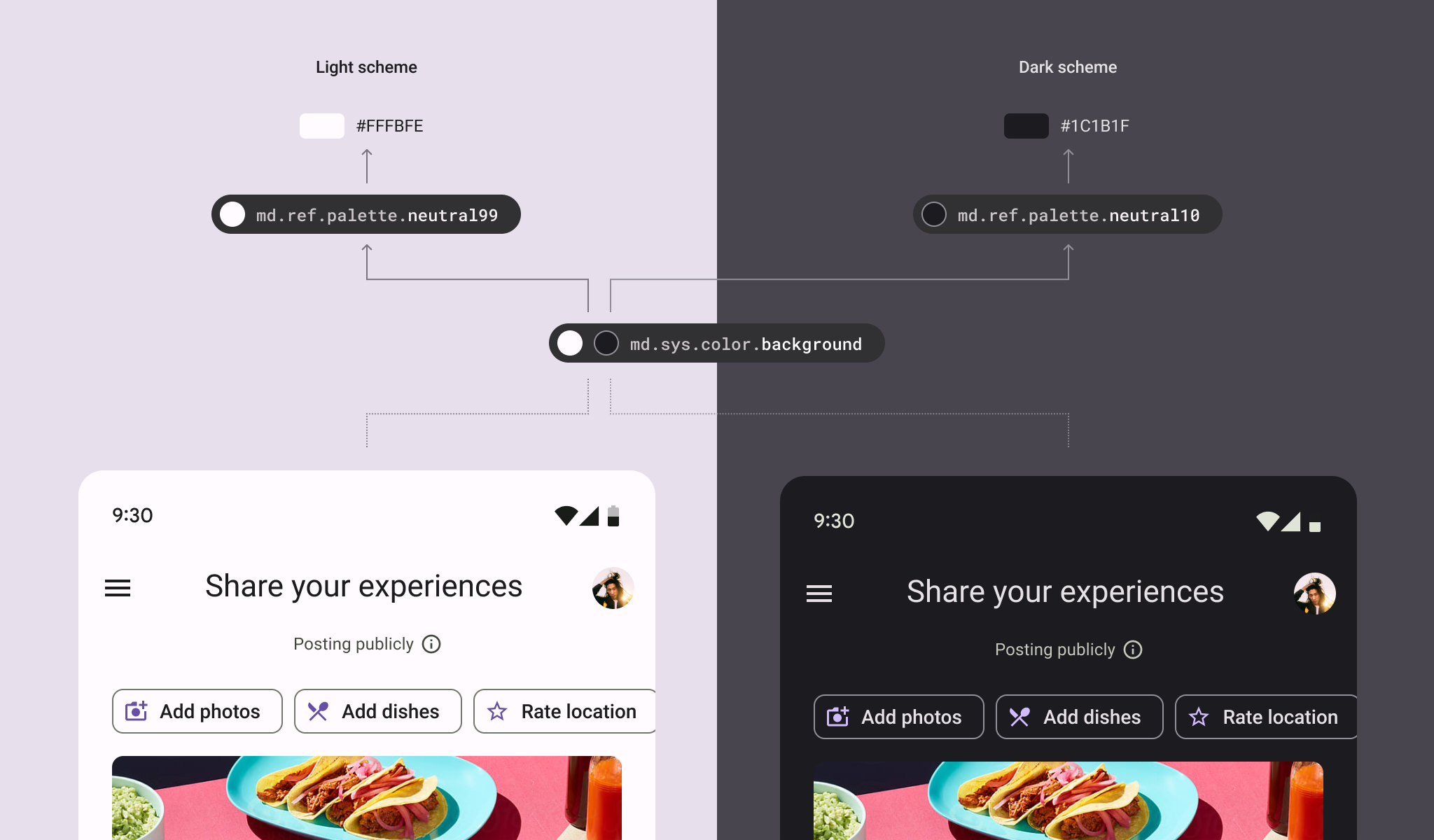Select the md.ref.palette.neutral99 token pill
The width and height of the screenshot is (1434, 840).
366,214
